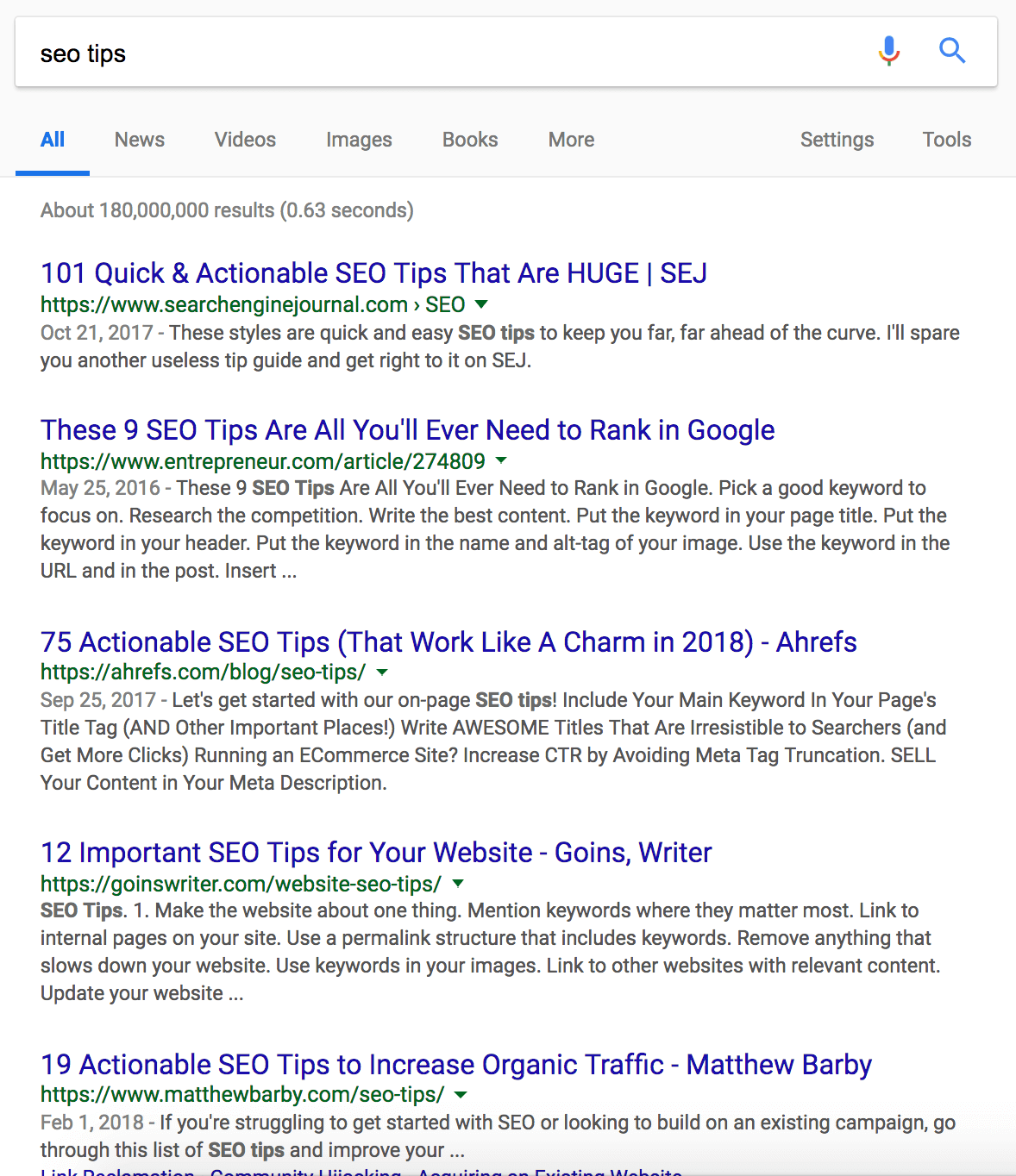1016x1176 pixels.
Task: Click the goinswriter.com/website-seo-tips/ URL text
Action: coord(241,884)
